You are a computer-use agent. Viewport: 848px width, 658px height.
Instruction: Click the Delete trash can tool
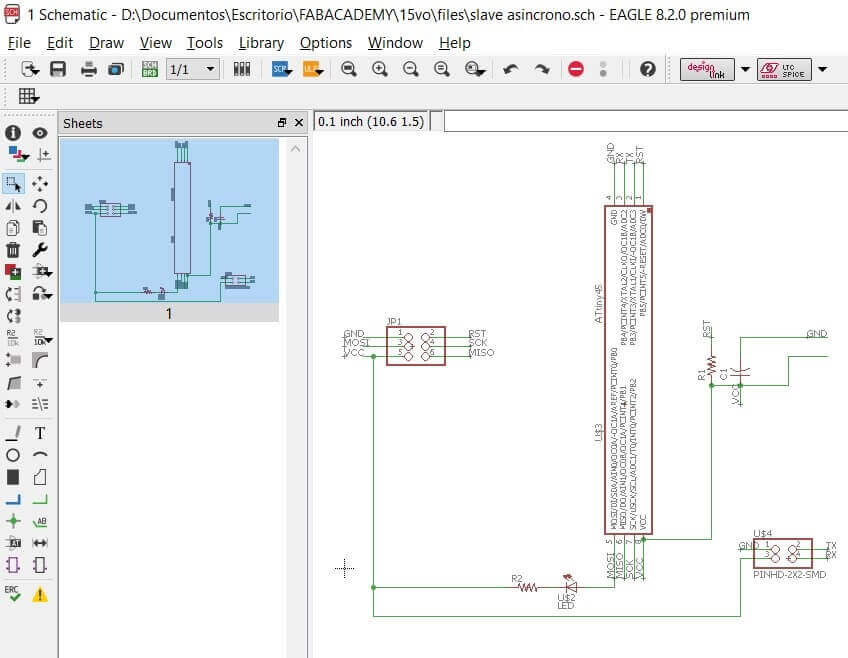13,250
